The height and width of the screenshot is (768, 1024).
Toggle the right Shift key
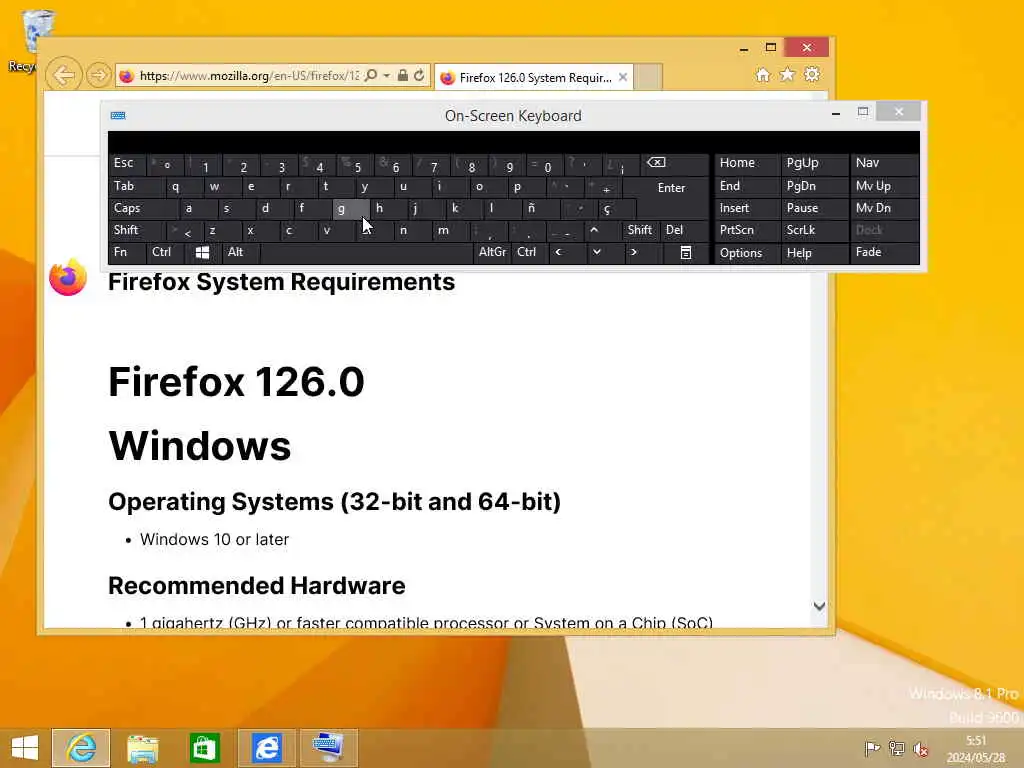639,230
